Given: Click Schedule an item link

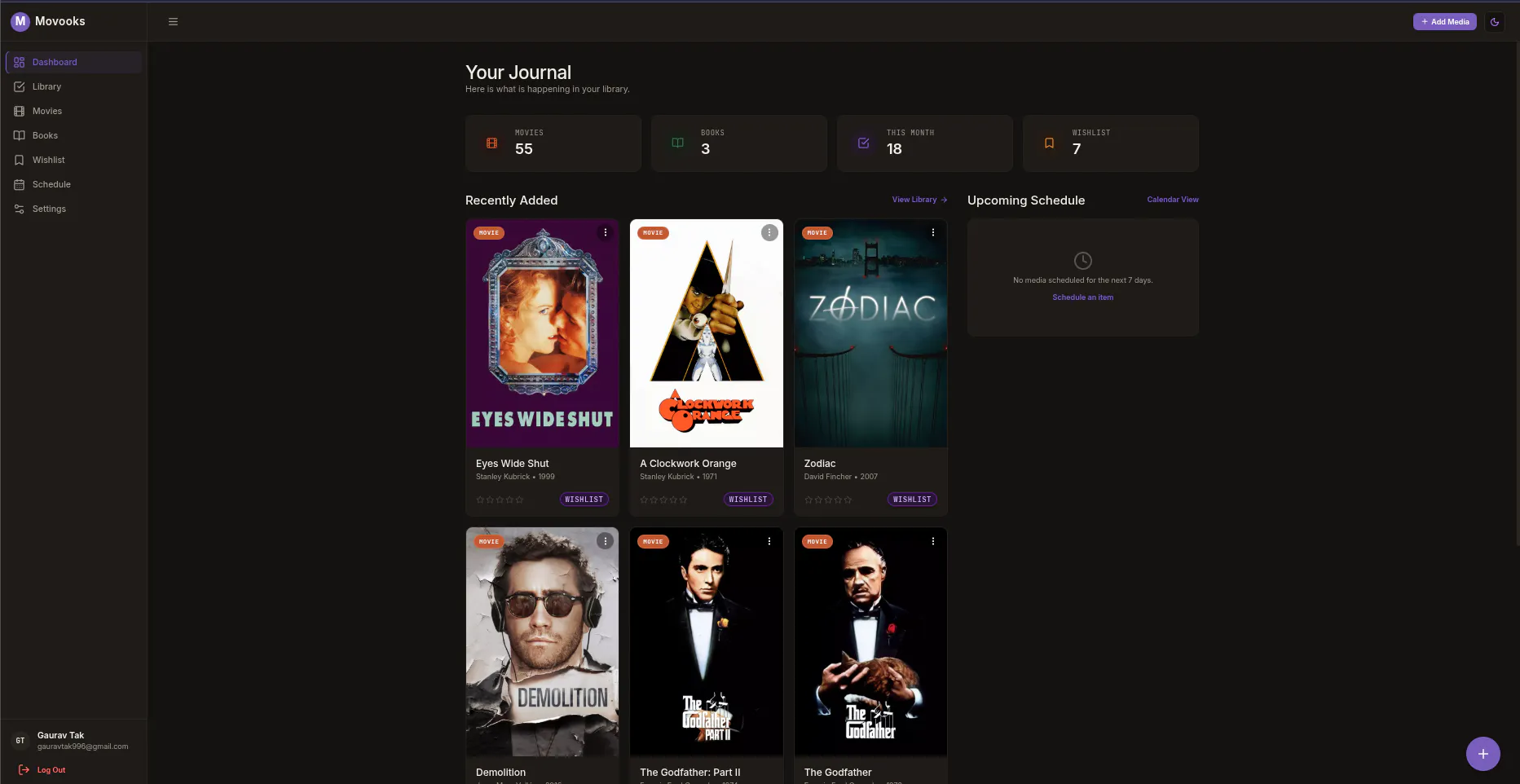Looking at the screenshot, I should [1082, 297].
